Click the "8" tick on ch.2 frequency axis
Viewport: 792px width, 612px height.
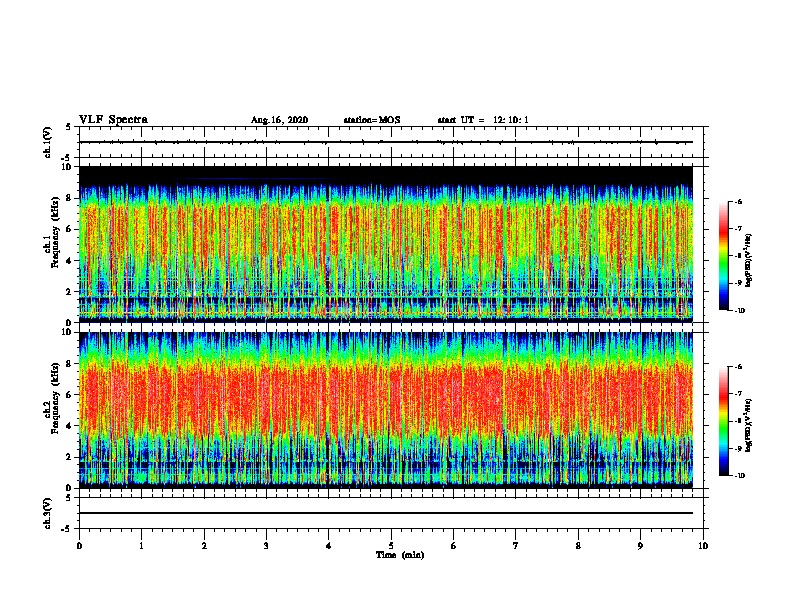69,364
